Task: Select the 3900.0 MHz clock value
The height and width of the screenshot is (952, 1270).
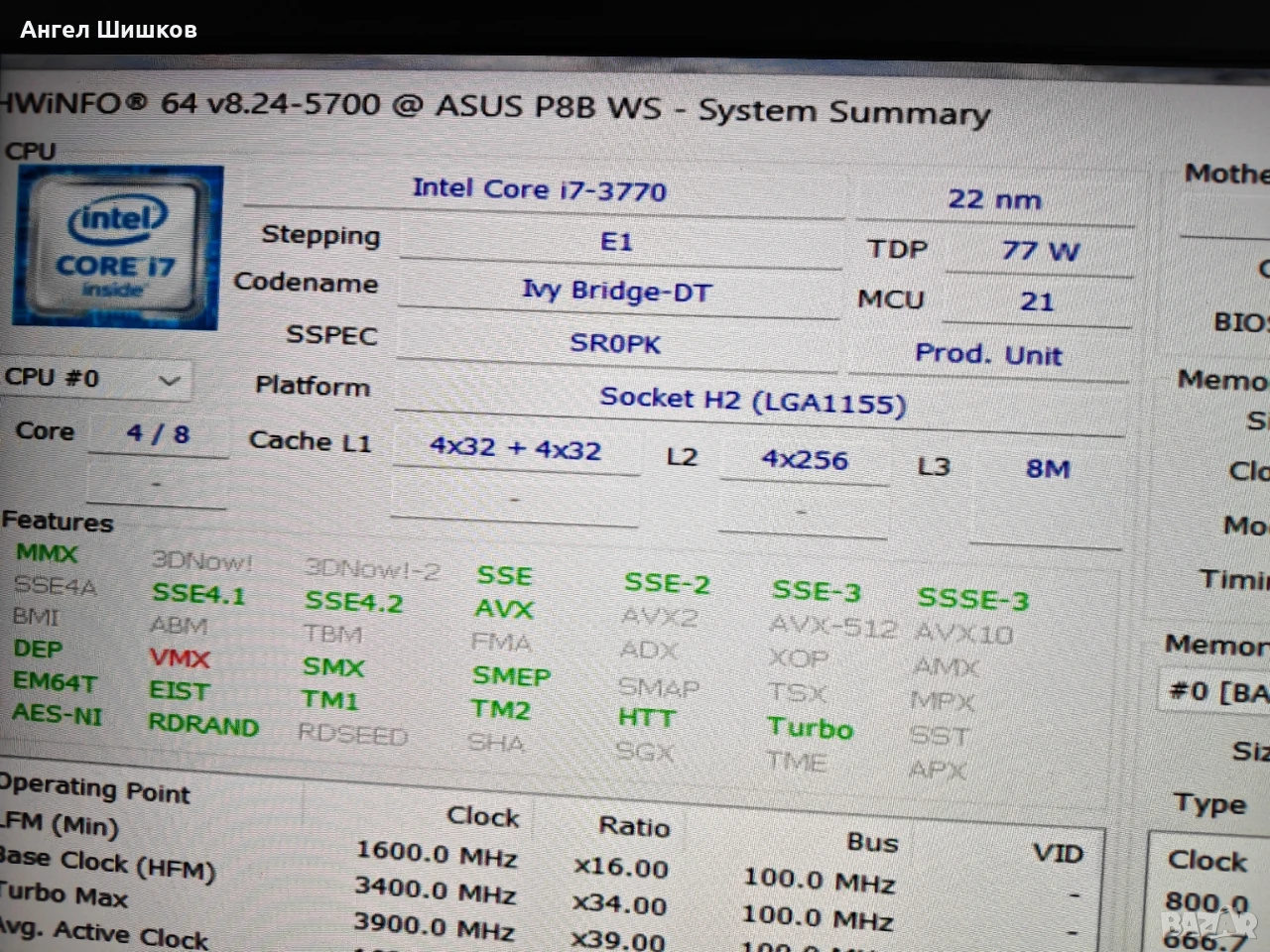Action: tap(434, 926)
